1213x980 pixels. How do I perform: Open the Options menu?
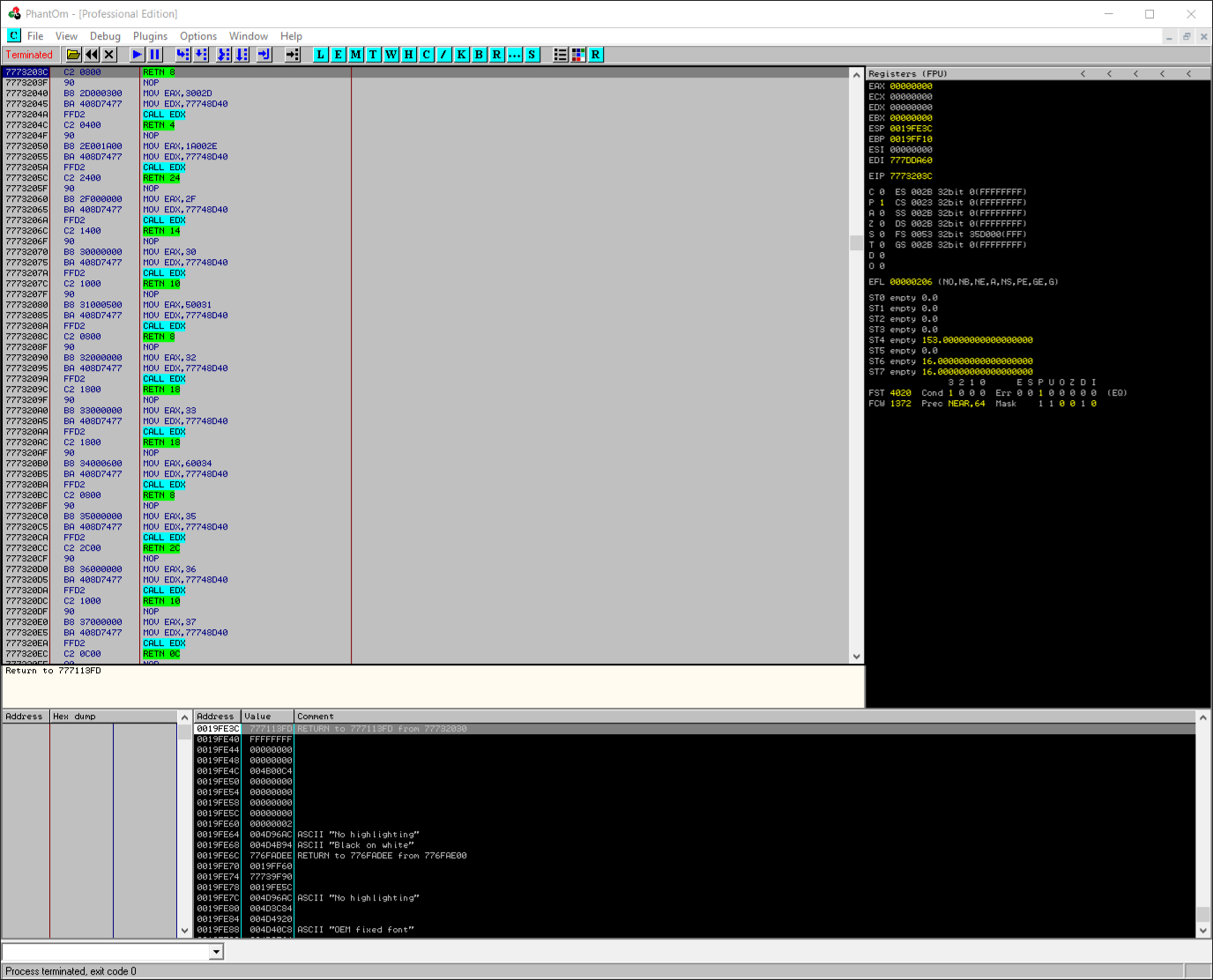[x=198, y=36]
